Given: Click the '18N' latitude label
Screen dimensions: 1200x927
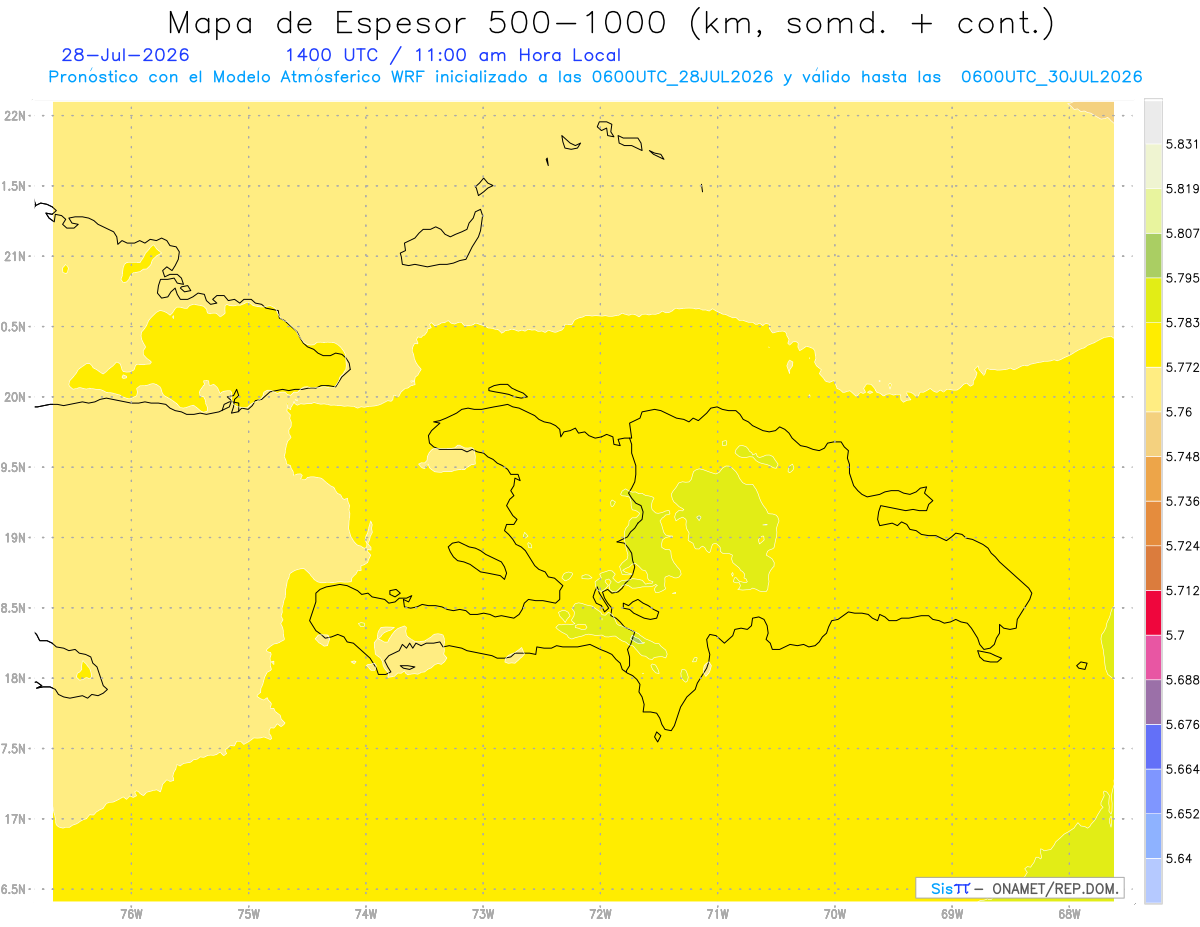Looking at the screenshot, I should click(16, 678).
